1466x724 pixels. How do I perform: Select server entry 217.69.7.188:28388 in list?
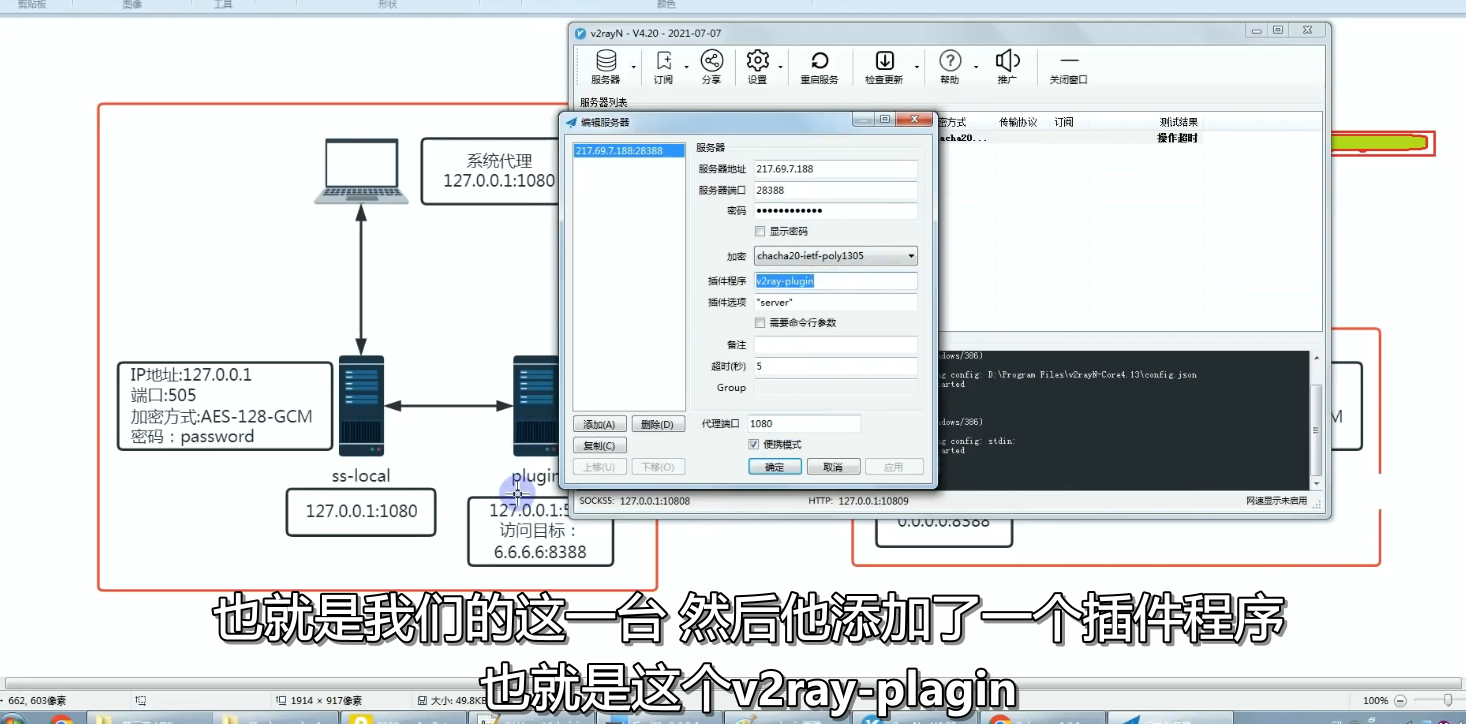(x=630, y=151)
